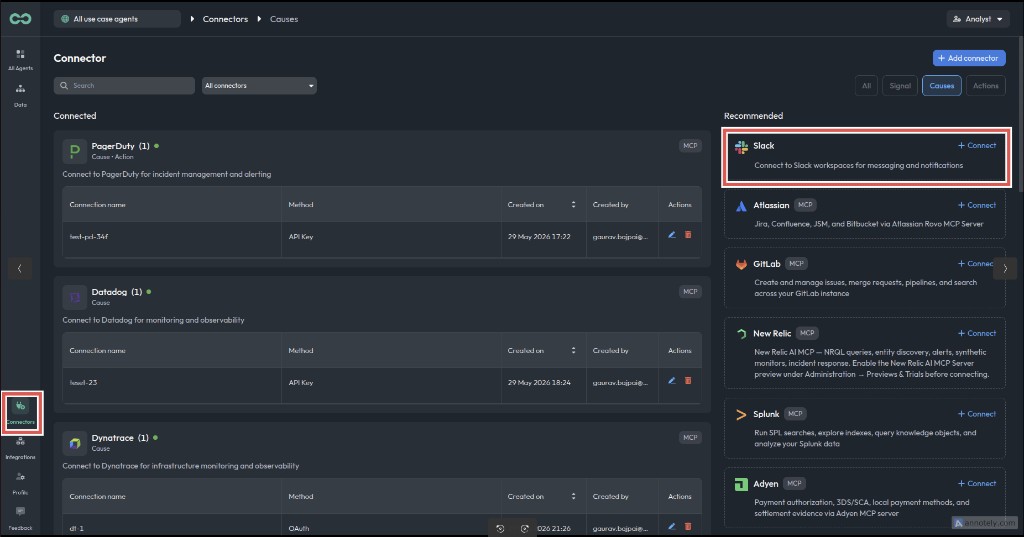Open the All Agents sidebar icon
Screen dimensions: 1024x537
20,59
